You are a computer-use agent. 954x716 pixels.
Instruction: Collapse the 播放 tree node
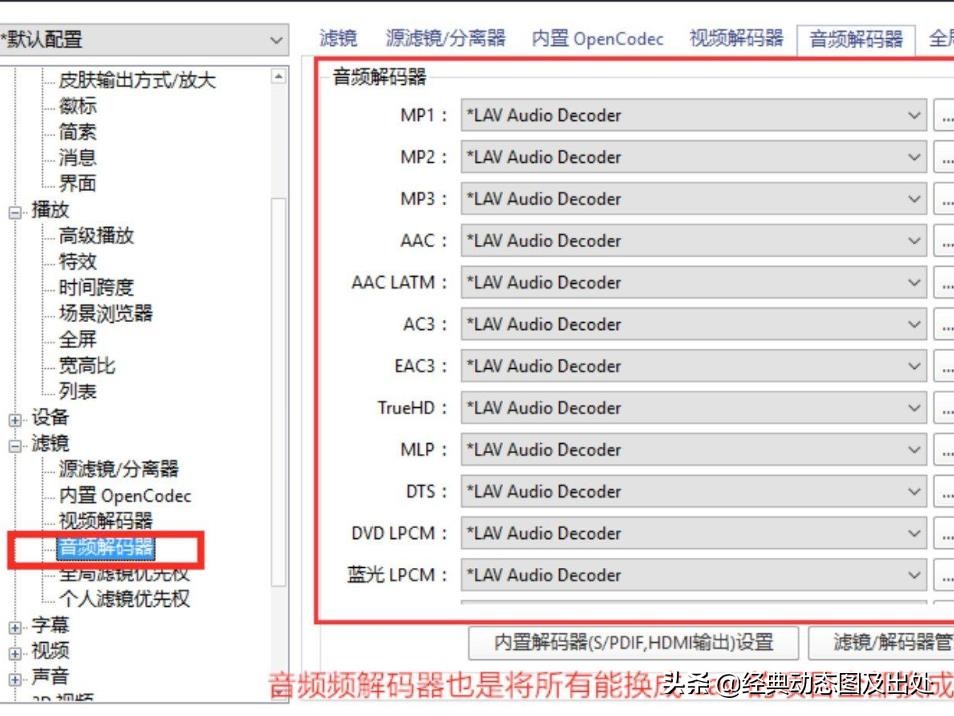click(15, 212)
